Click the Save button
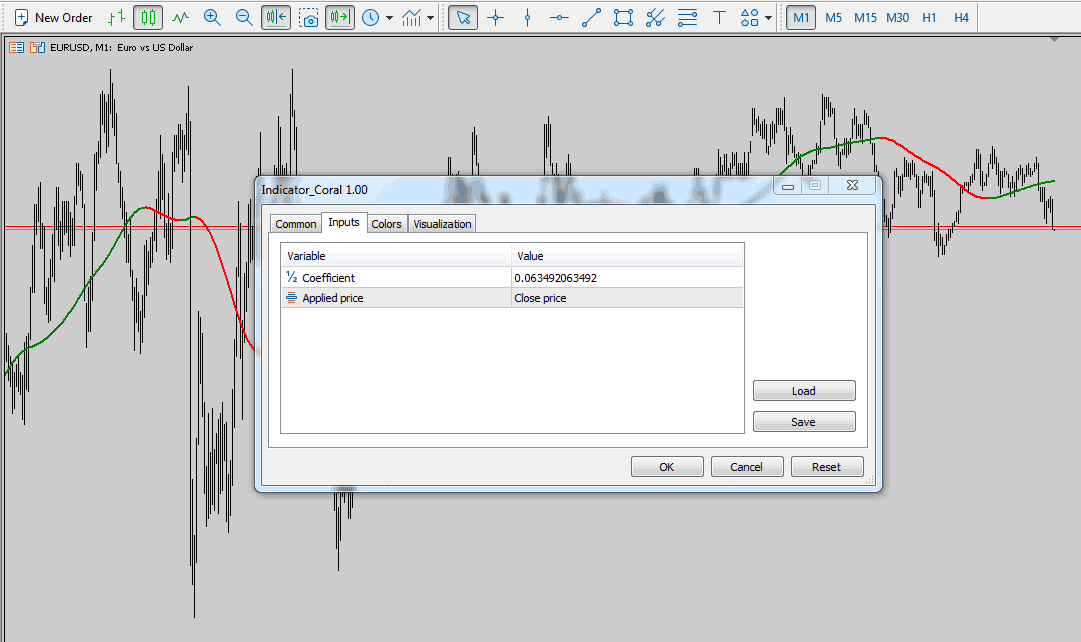Screen dimensions: 1081x642 coord(804,422)
